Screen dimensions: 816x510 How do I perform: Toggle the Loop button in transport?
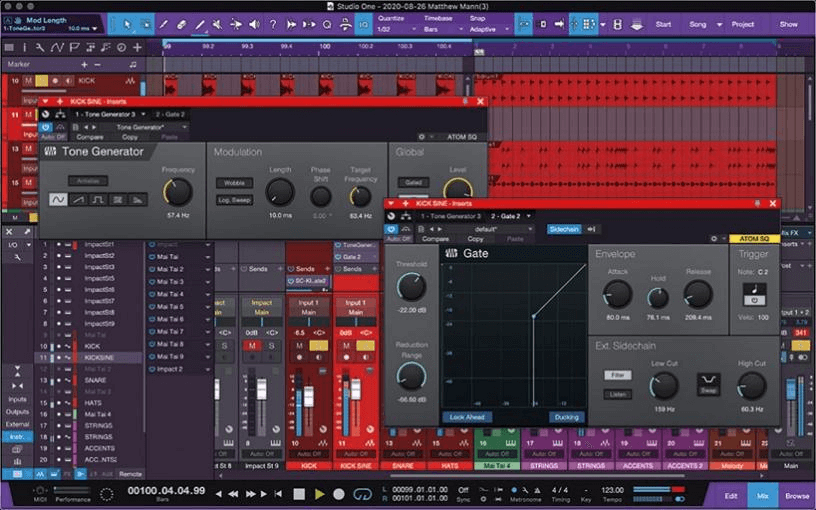pyautogui.click(x=362, y=494)
